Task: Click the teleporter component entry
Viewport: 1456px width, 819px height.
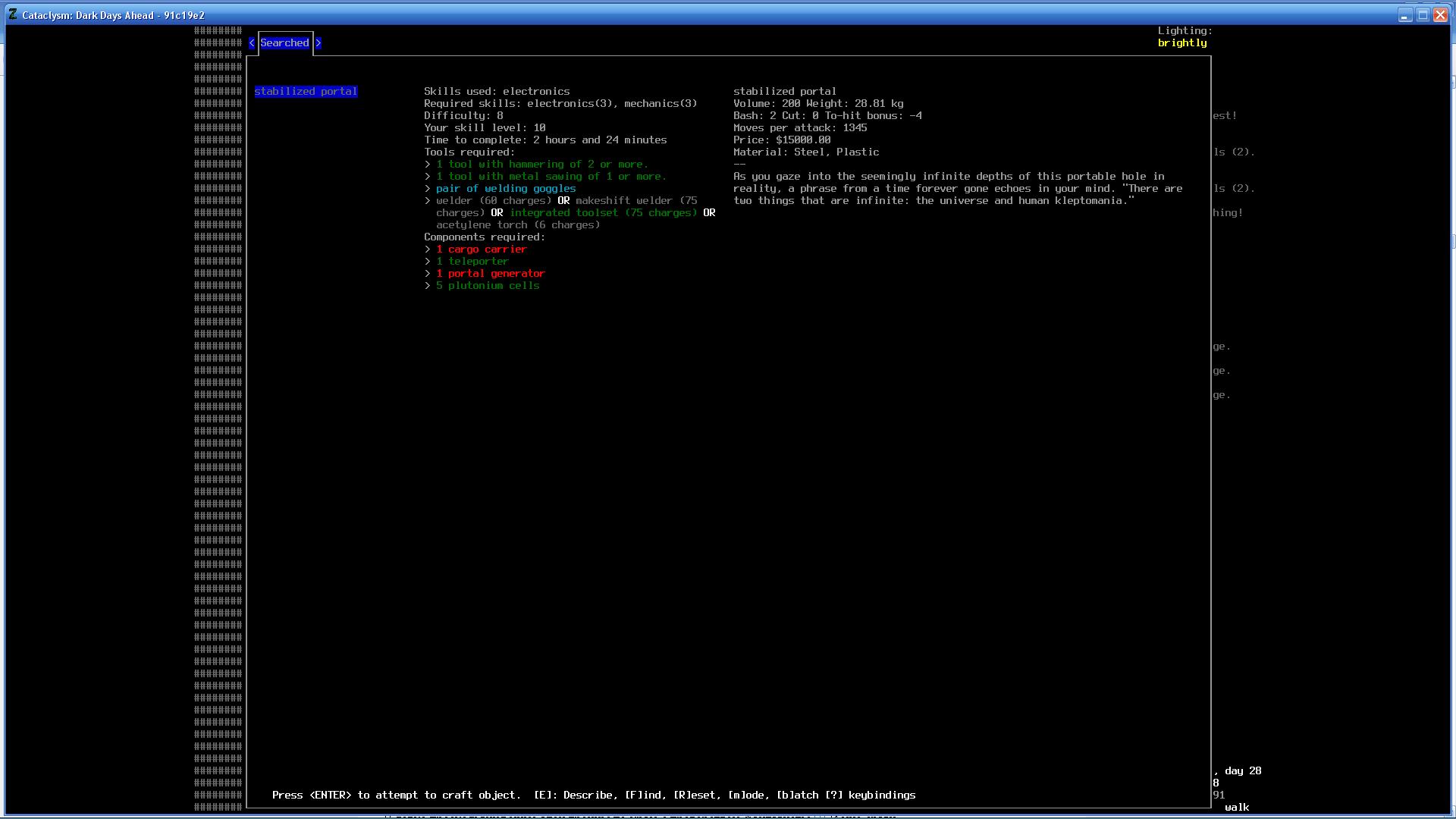Action: (472, 262)
